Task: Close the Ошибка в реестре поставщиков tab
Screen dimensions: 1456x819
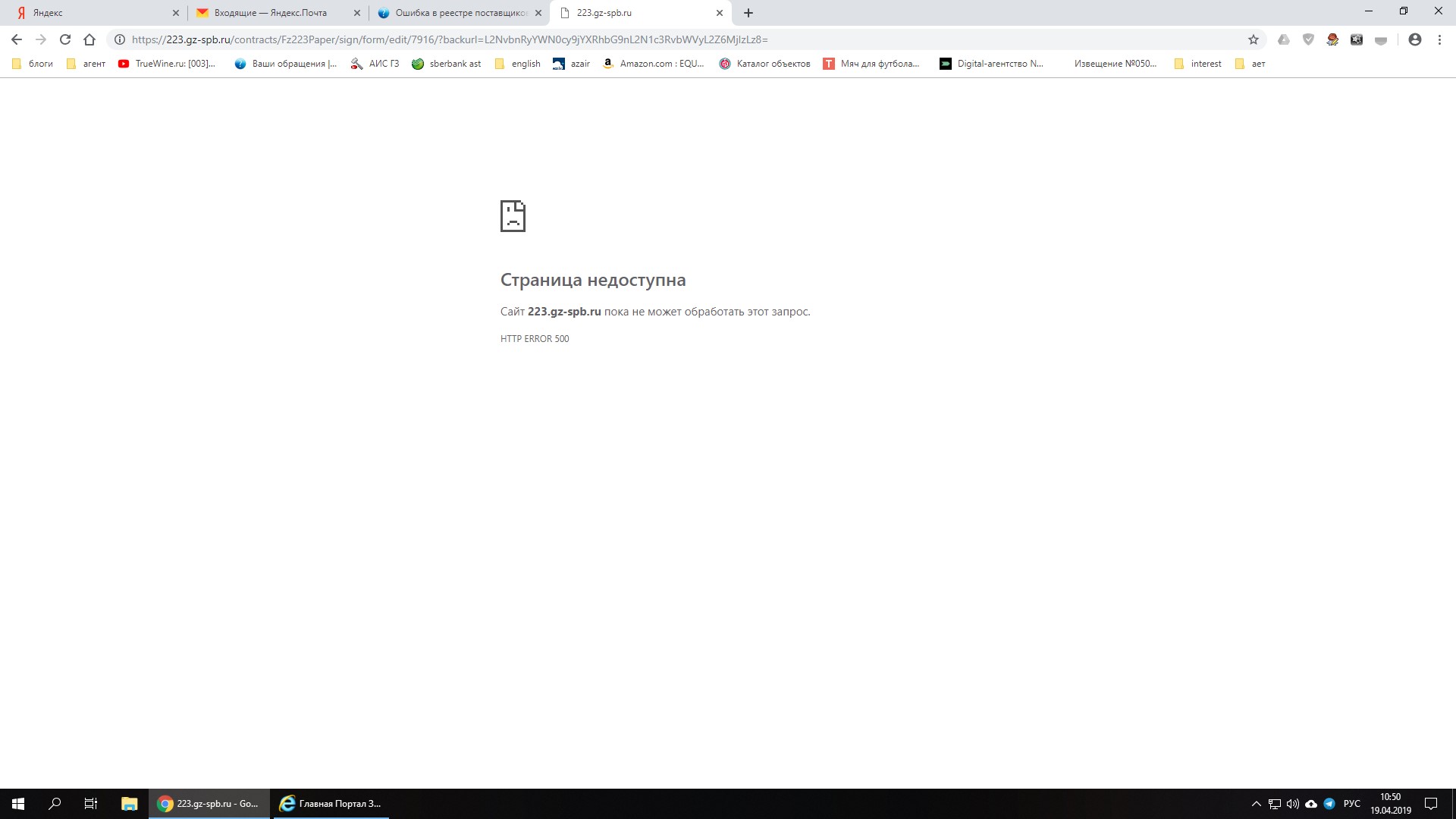Action: point(538,13)
